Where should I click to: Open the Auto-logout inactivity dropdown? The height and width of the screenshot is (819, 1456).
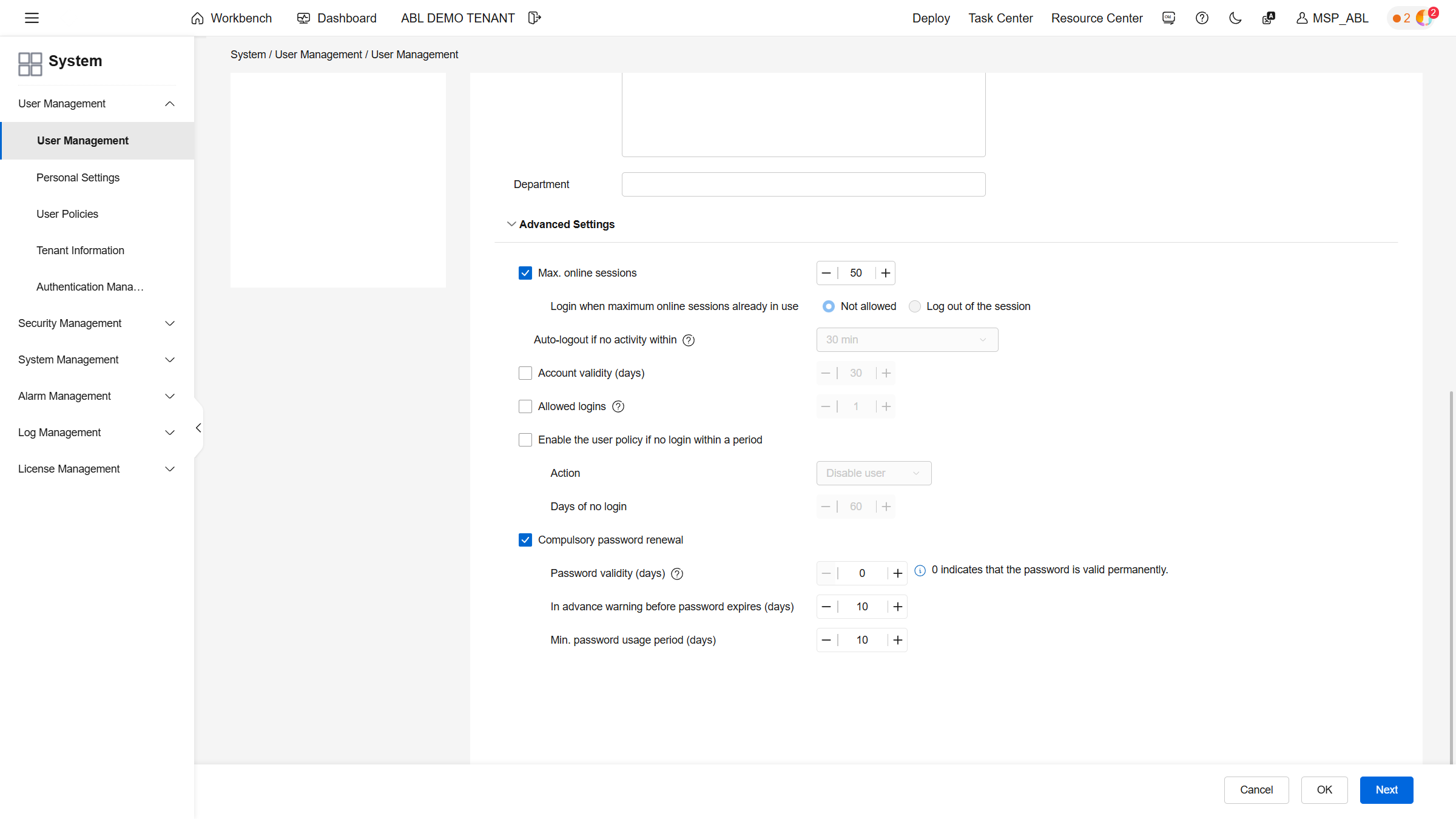907,340
